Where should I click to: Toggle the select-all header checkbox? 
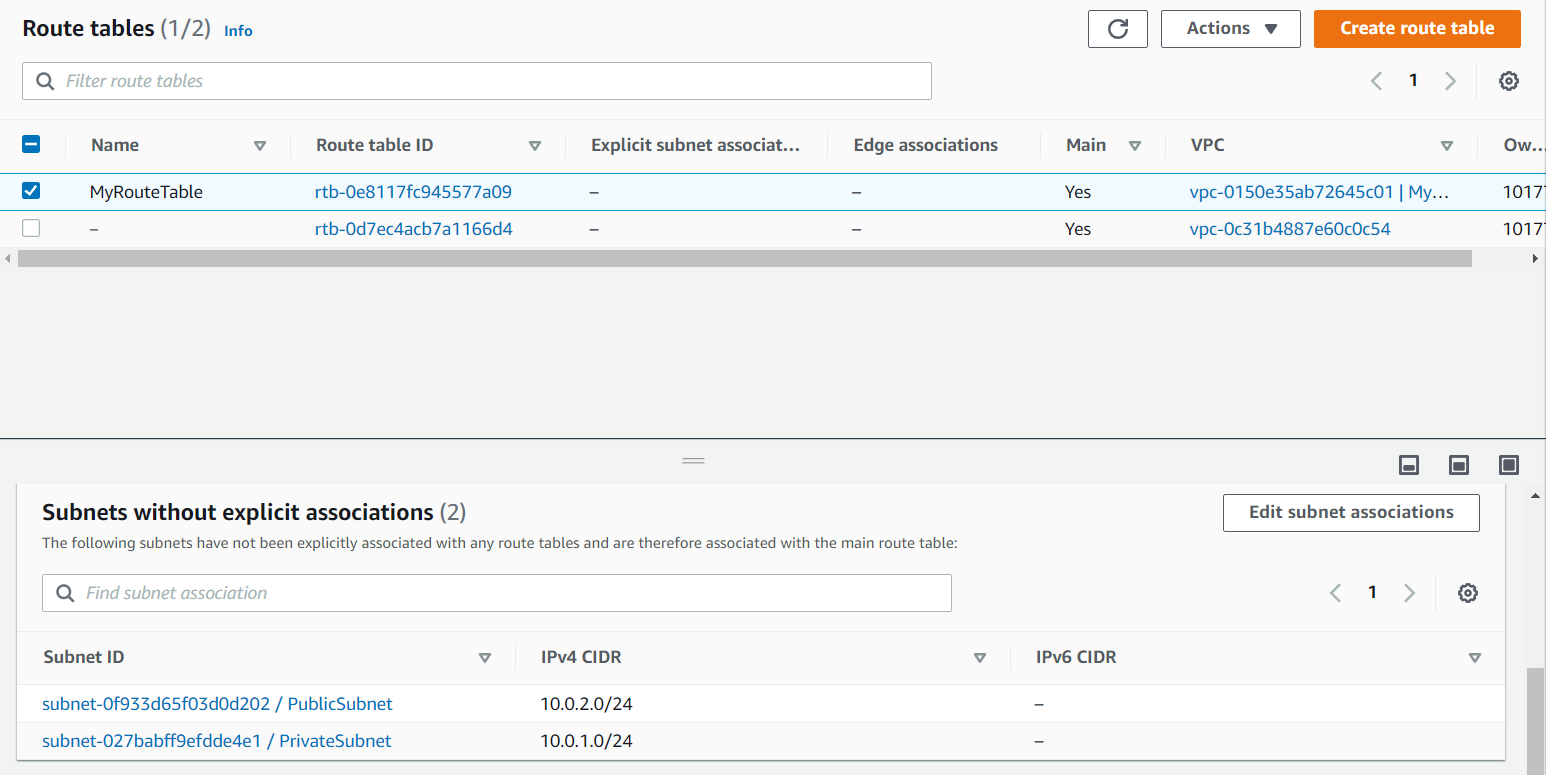coord(31,145)
